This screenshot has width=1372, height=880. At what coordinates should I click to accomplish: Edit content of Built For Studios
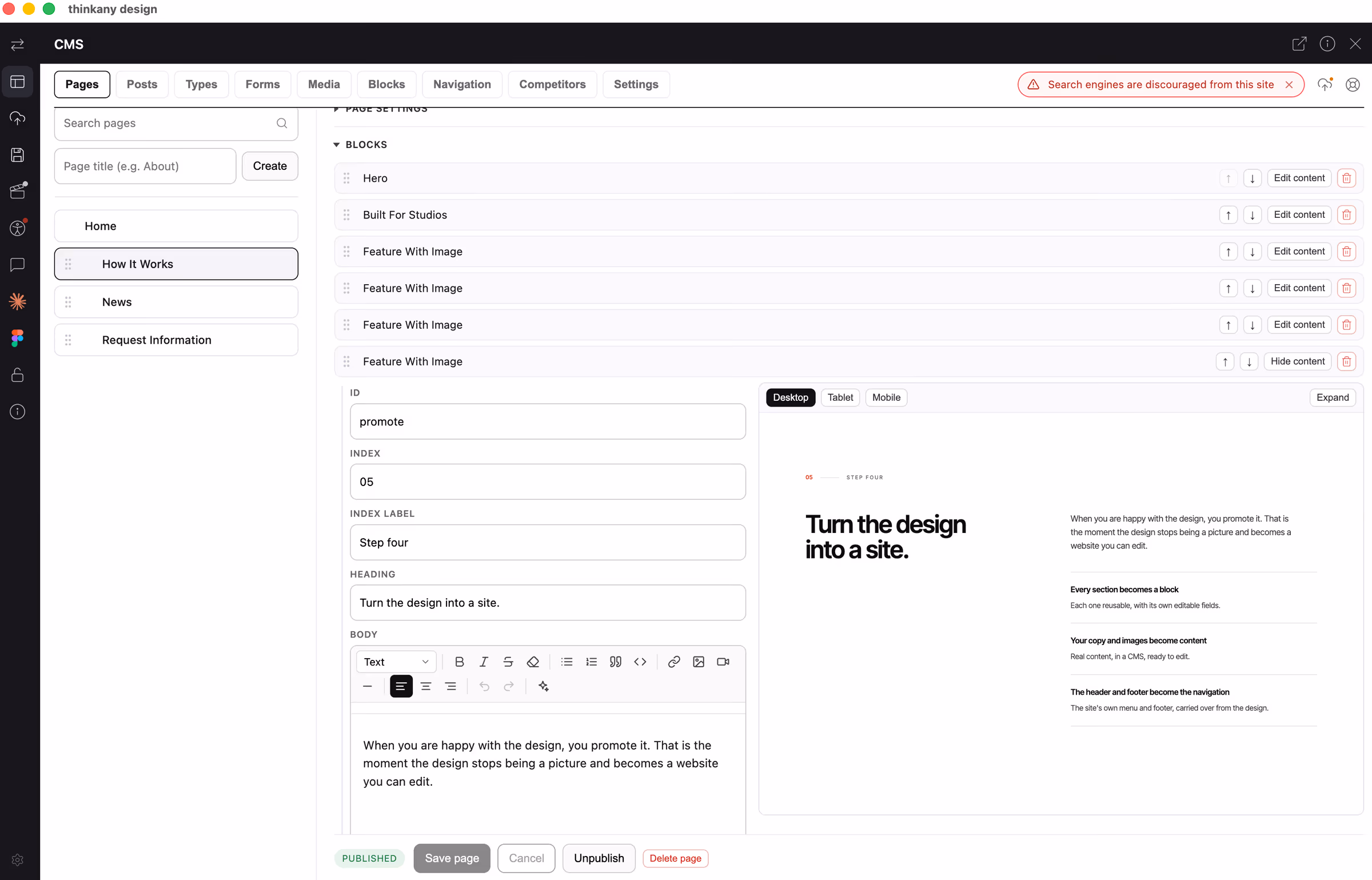1299,215
